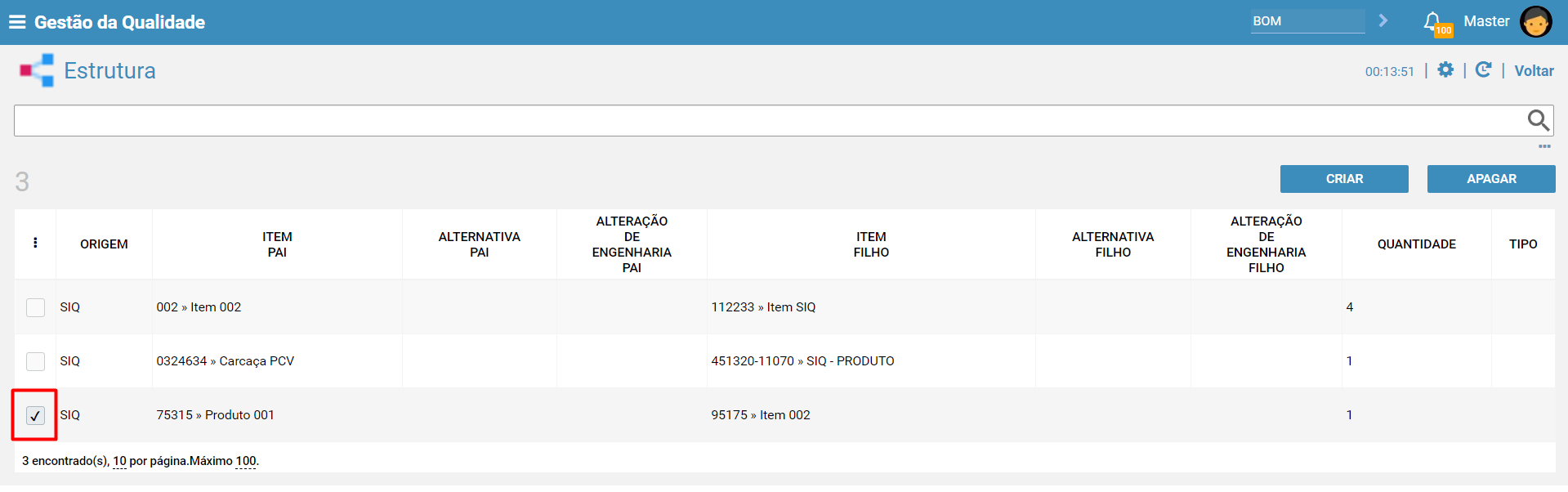Uncheck the box for 75315 » Produto 001 row
The image size is (1568, 492).
point(35,415)
